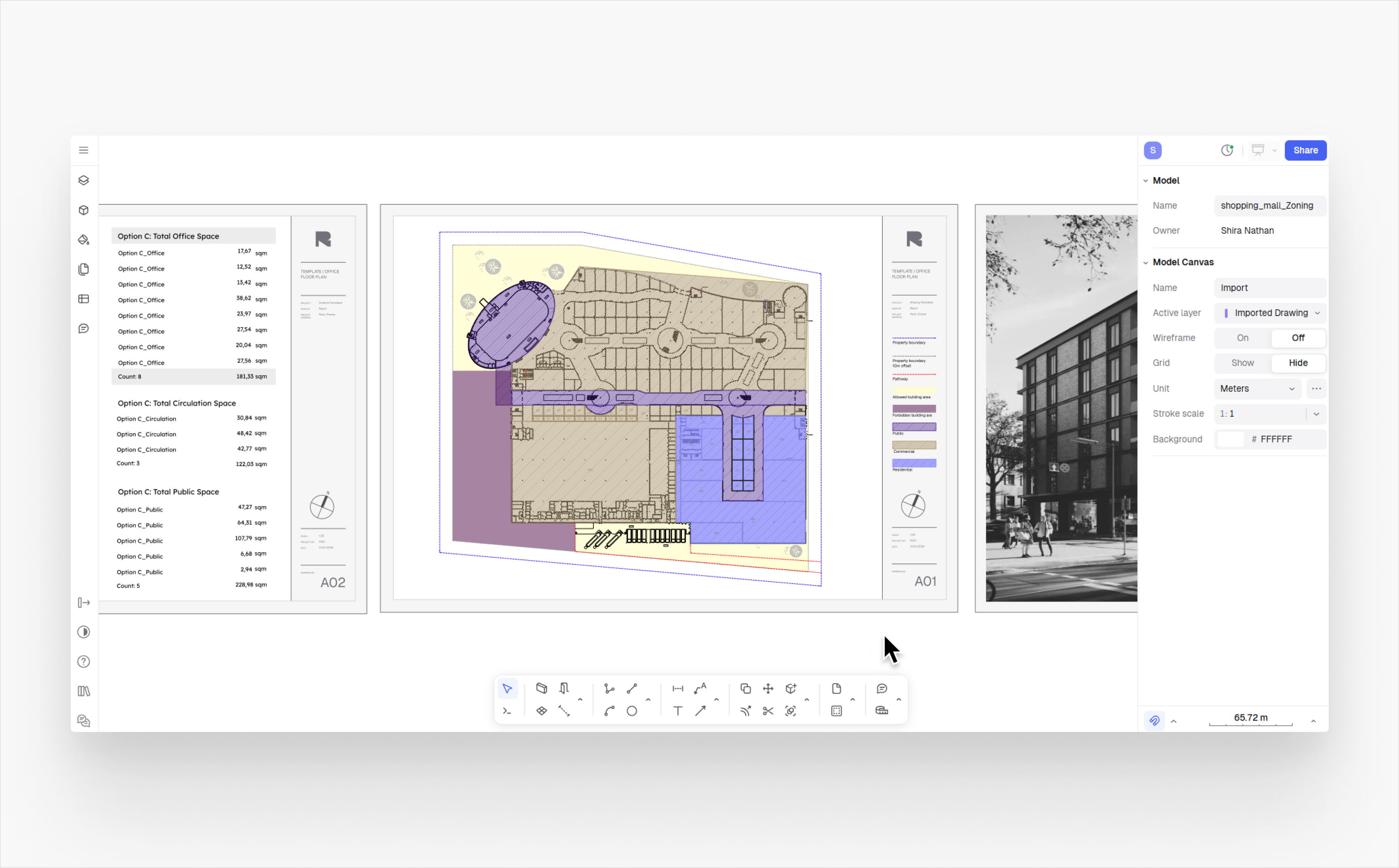Collapse the Model Canvas section
This screenshot has height=868, width=1399.
(1145, 262)
